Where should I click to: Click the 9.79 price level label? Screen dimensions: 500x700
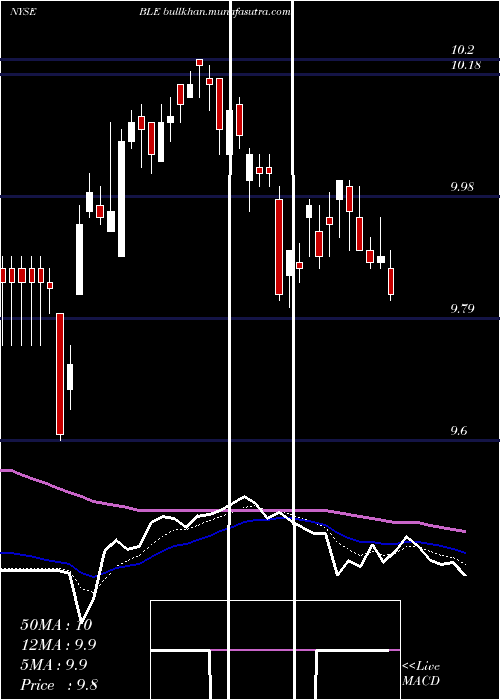(x=462, y=308)
